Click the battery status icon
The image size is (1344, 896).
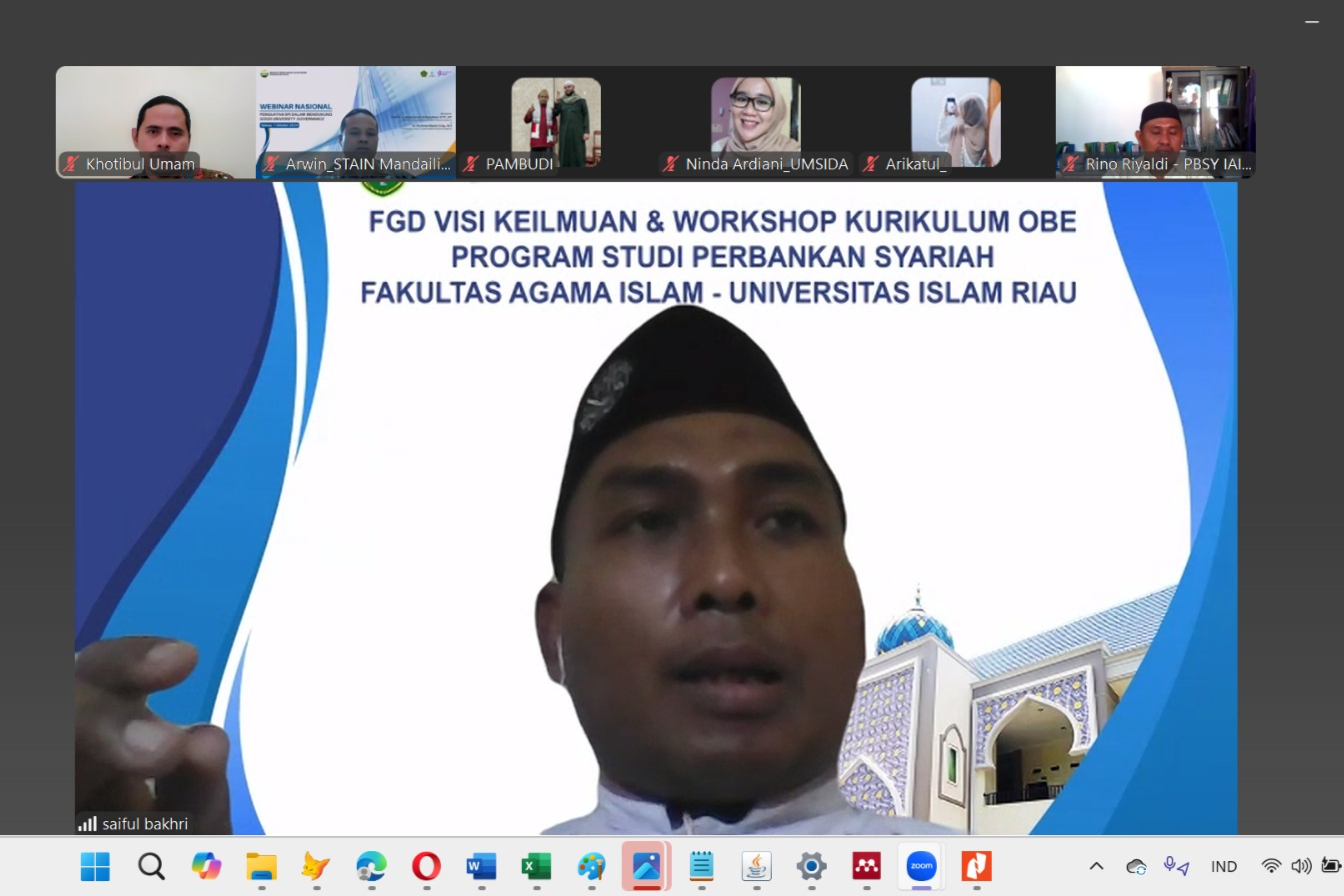pyautogui.click(x=1331, y=866)
